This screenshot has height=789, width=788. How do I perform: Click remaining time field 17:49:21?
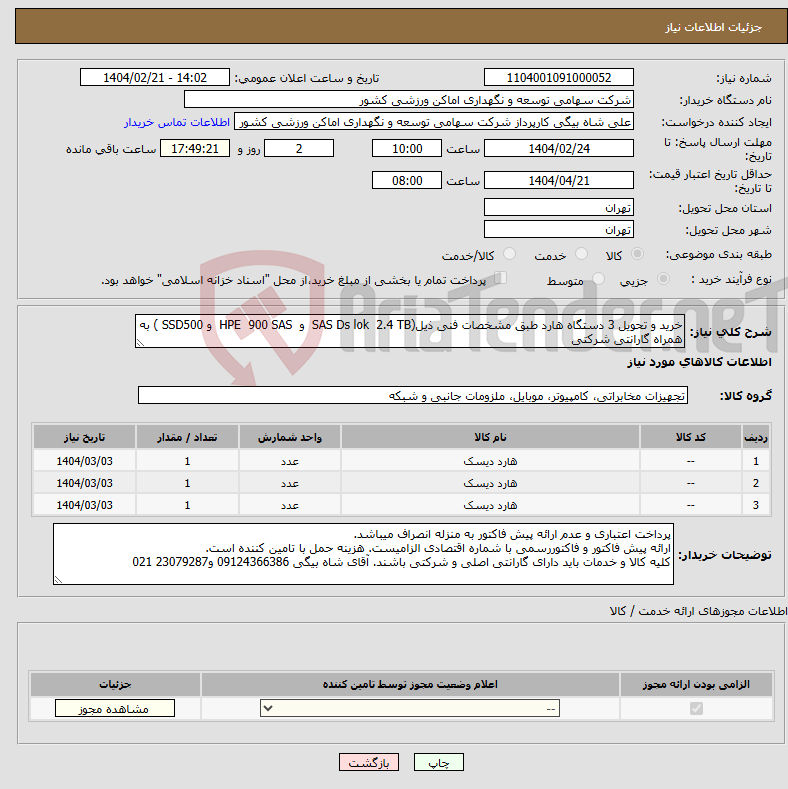(x=195, y=148)
